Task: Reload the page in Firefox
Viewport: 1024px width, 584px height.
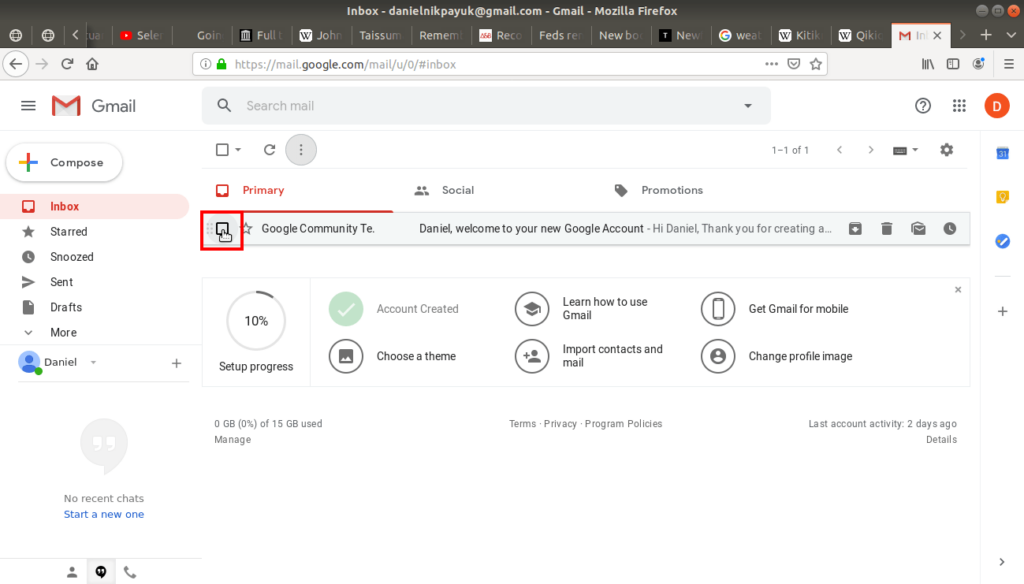Action: point(67,64)
